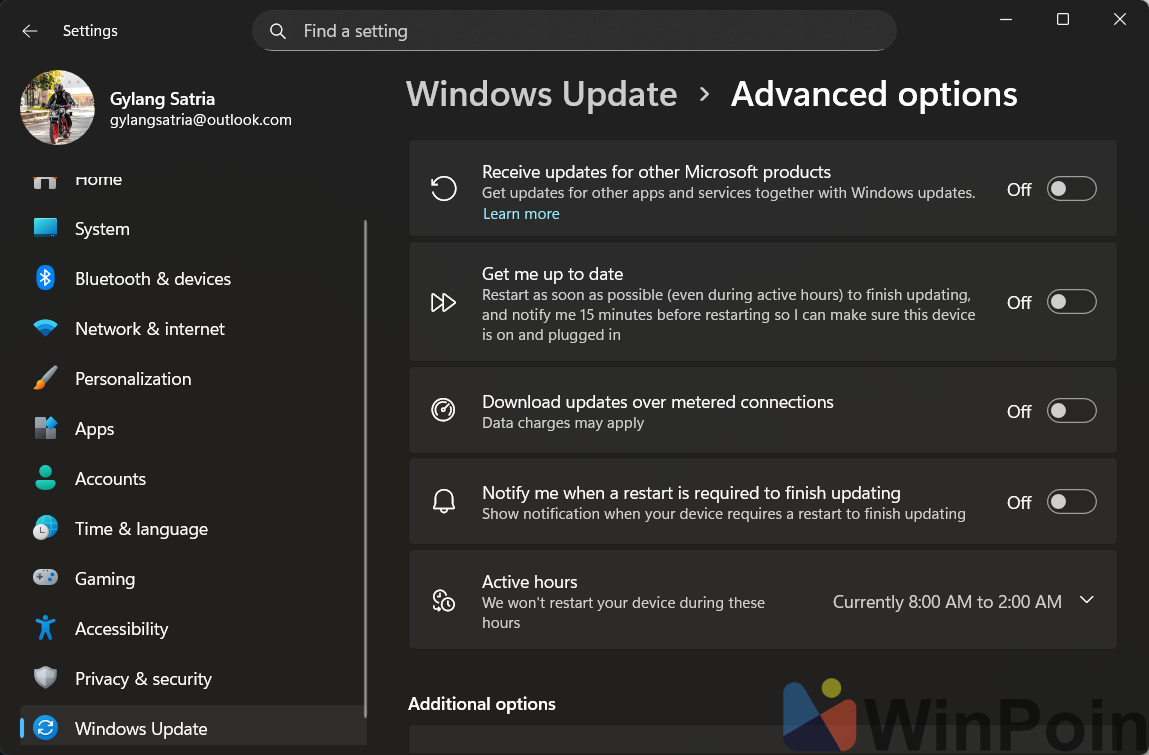Open the System settings page
This screenshot has height=755, width=1149.
192,229
